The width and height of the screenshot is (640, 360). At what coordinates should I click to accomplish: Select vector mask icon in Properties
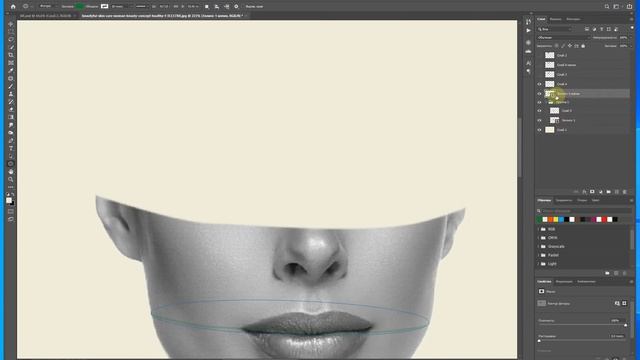click(x=624, y=303)
